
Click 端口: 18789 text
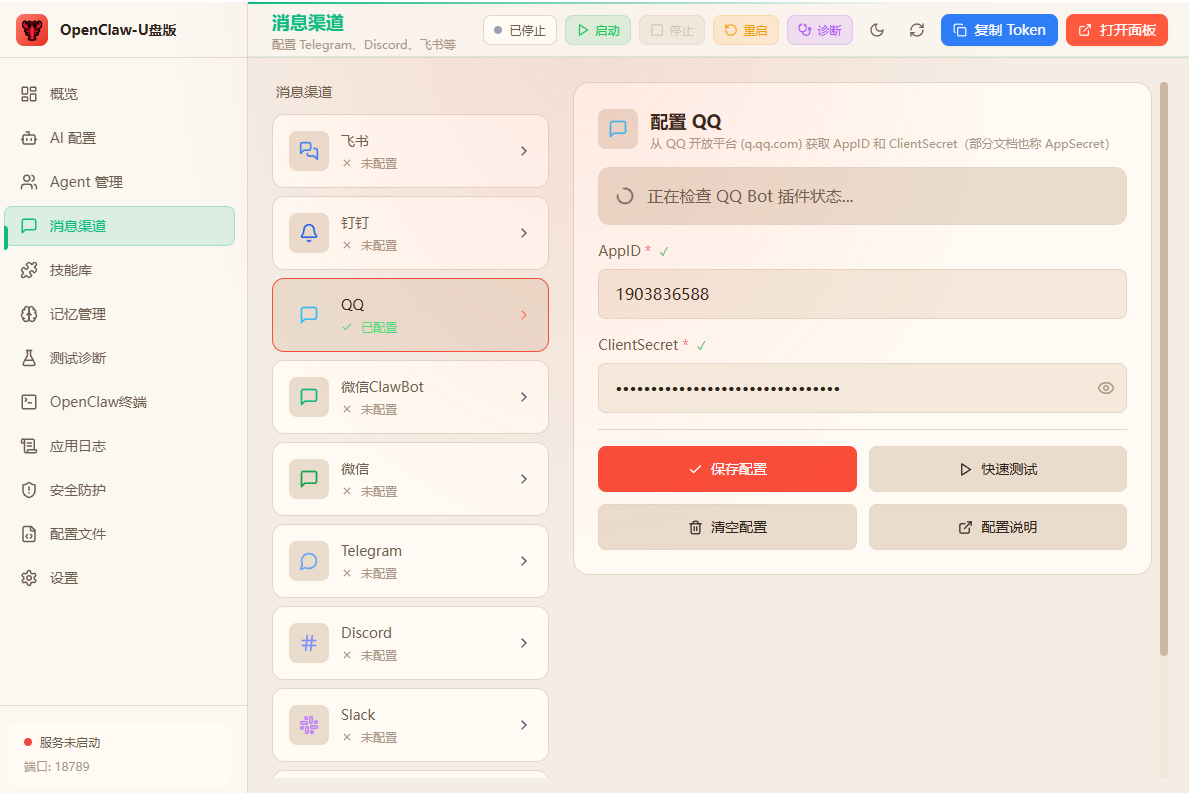tap(56, 766)
